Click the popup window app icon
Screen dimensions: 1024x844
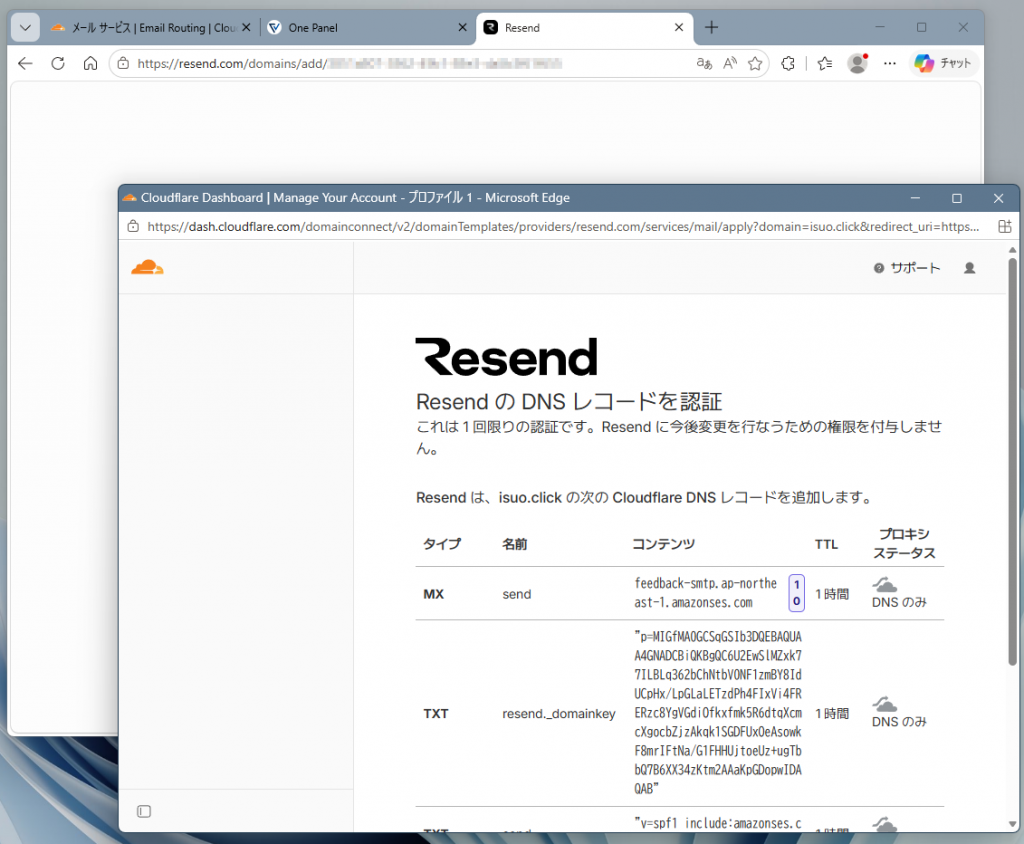click(129, 198)
